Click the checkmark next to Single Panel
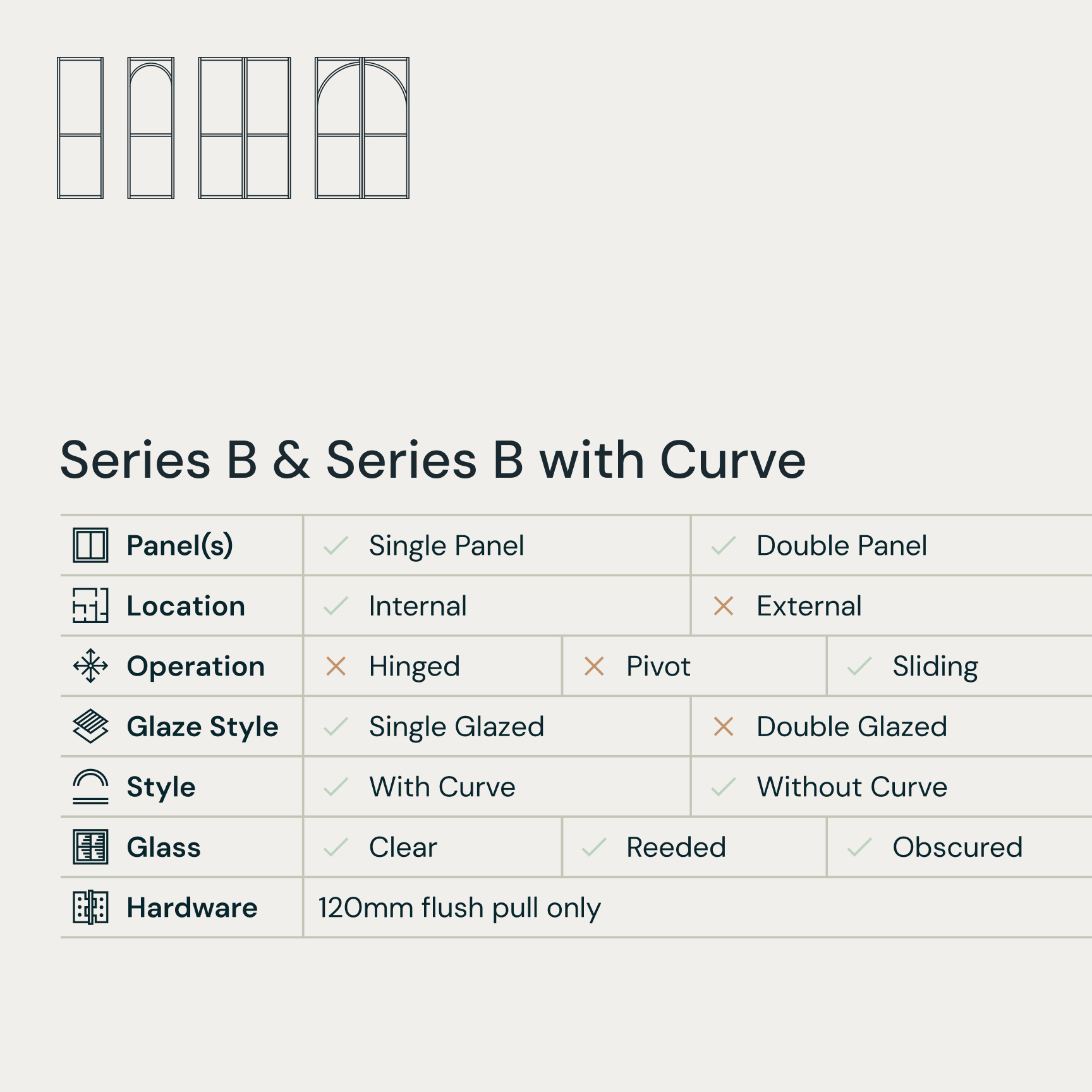Screen dimensions: 1092x1092 336,545
